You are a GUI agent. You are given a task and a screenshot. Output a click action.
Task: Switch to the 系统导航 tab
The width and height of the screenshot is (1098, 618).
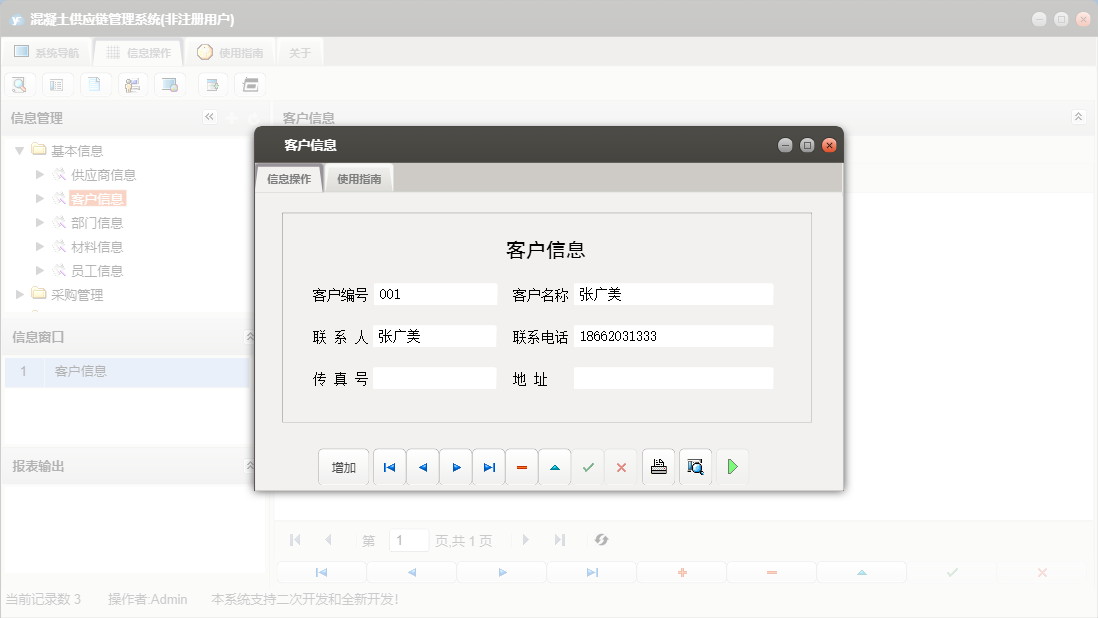coord(46,51)
